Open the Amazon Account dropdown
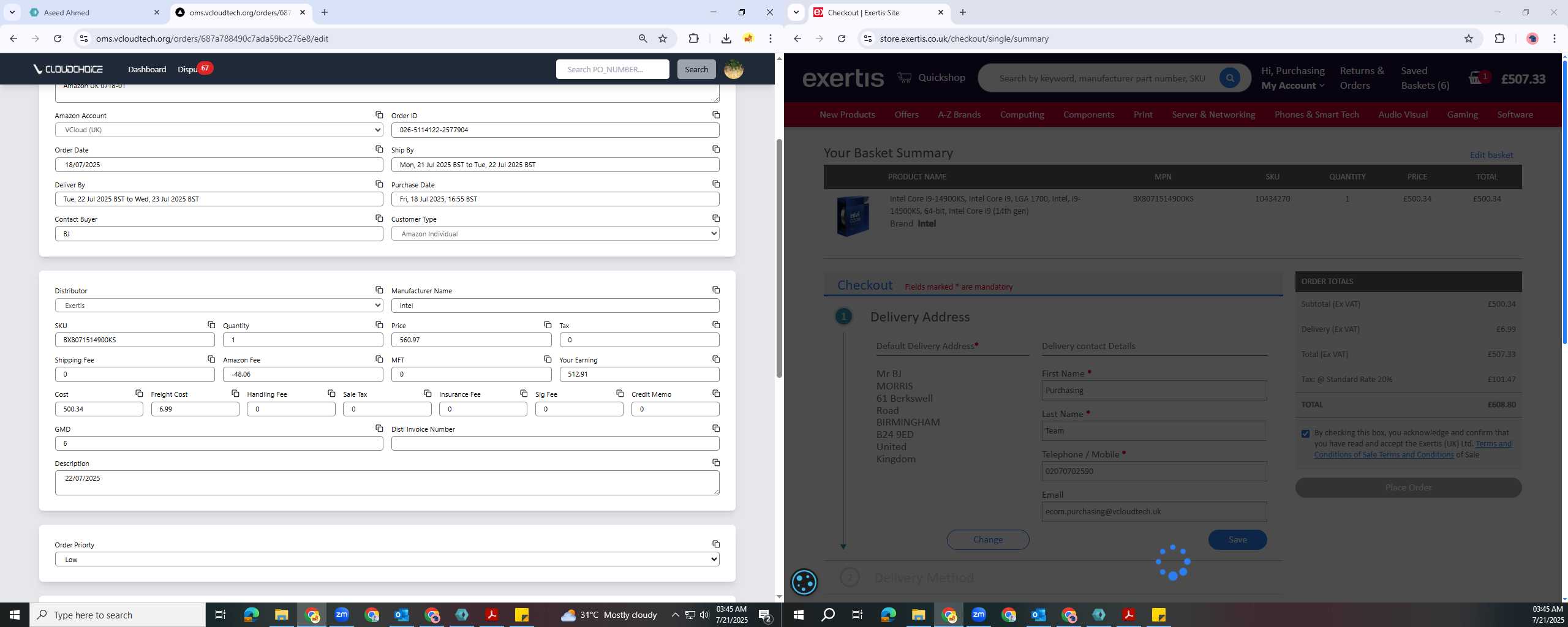This screenshot has height=627, width=1568. point(219,130)
